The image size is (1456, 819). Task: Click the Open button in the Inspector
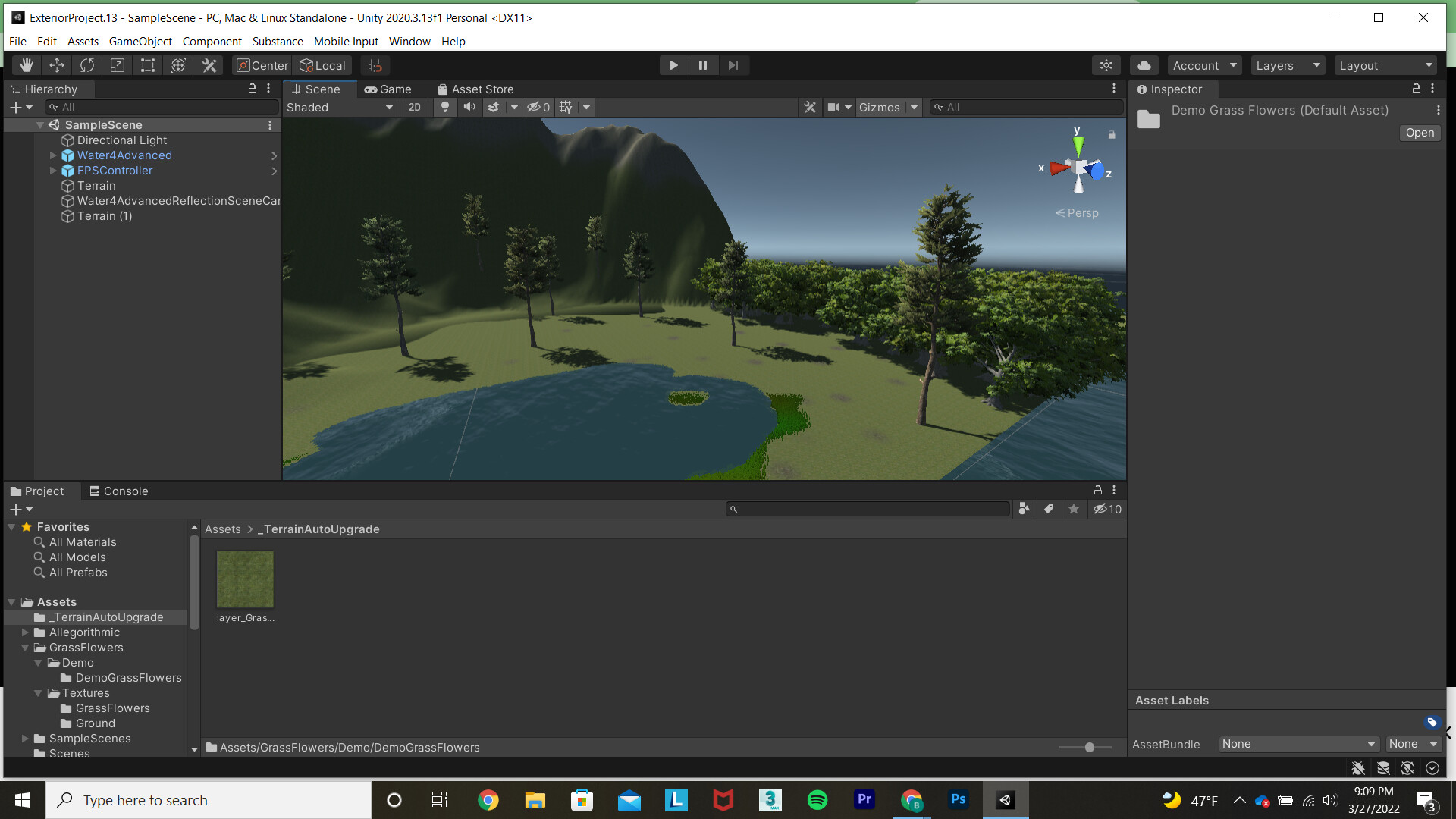1419,133
